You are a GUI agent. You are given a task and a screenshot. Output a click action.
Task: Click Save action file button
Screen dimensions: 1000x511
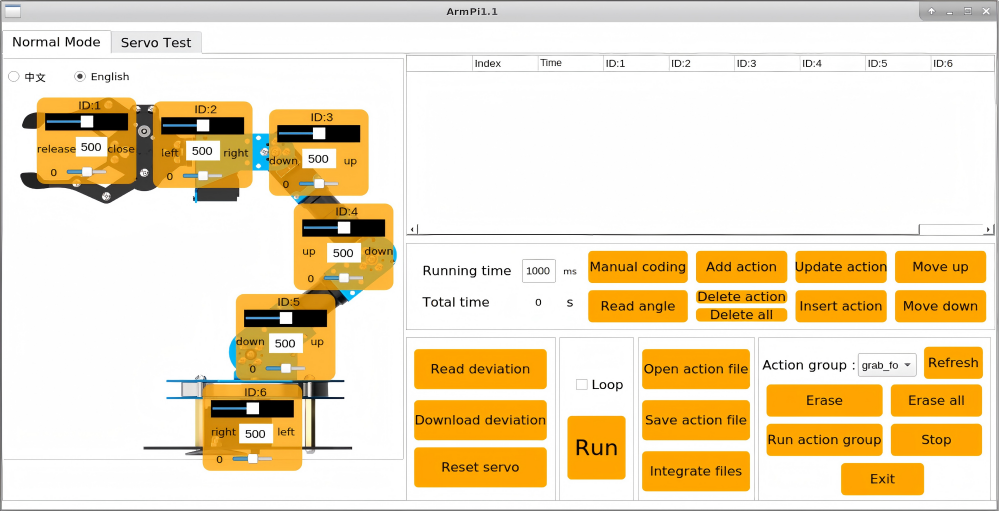click(x=696, y=420)
